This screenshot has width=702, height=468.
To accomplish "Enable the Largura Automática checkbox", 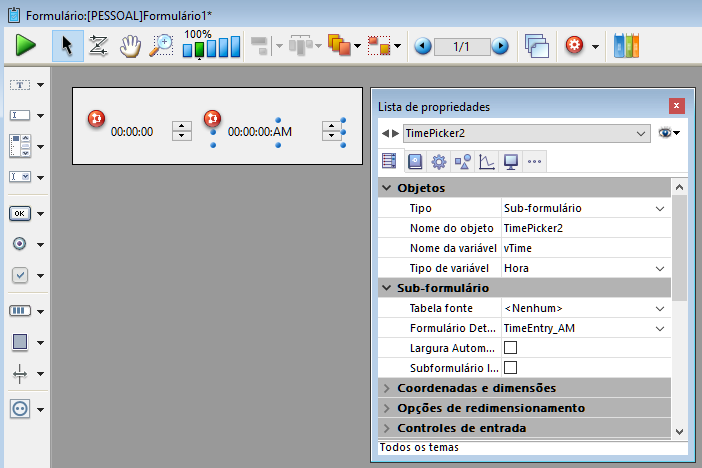I will pyautogui.click(x=510, y=348).
